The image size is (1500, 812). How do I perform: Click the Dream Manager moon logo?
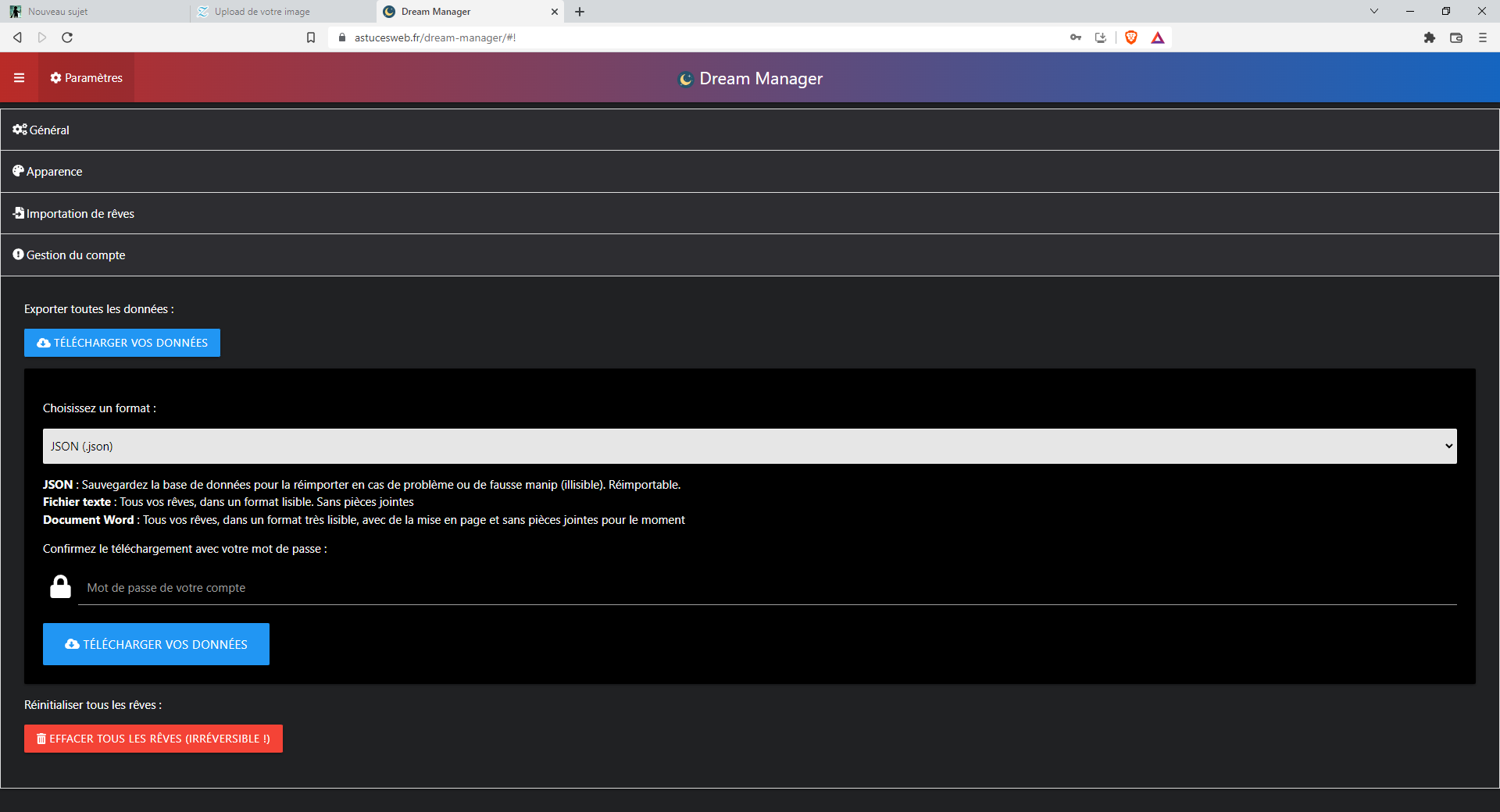pyautogui.click(x=686, y=79)
